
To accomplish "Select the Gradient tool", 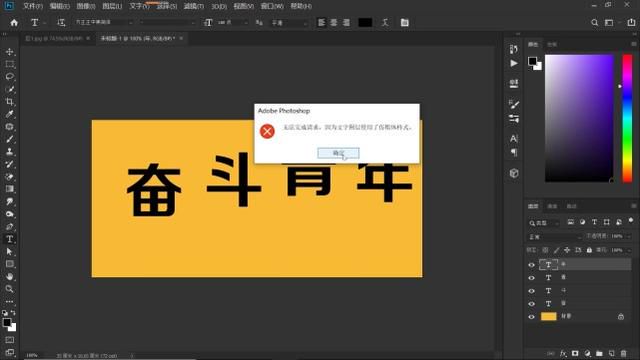I will [x=10, y=189].
